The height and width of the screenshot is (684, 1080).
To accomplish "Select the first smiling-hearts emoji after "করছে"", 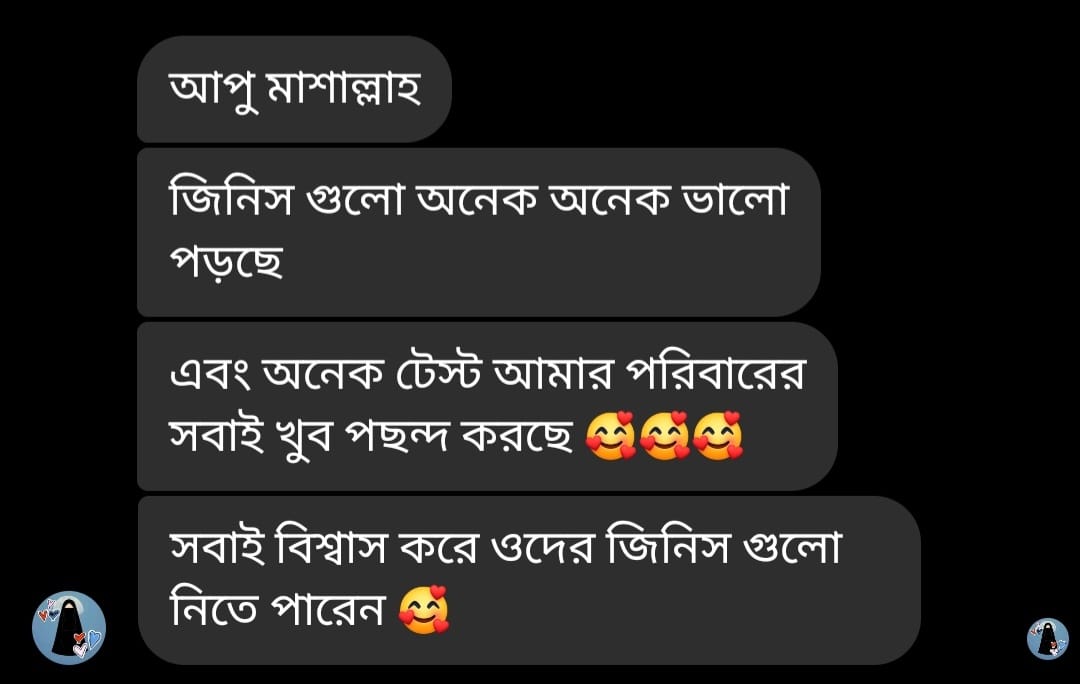I will point(611,435).
